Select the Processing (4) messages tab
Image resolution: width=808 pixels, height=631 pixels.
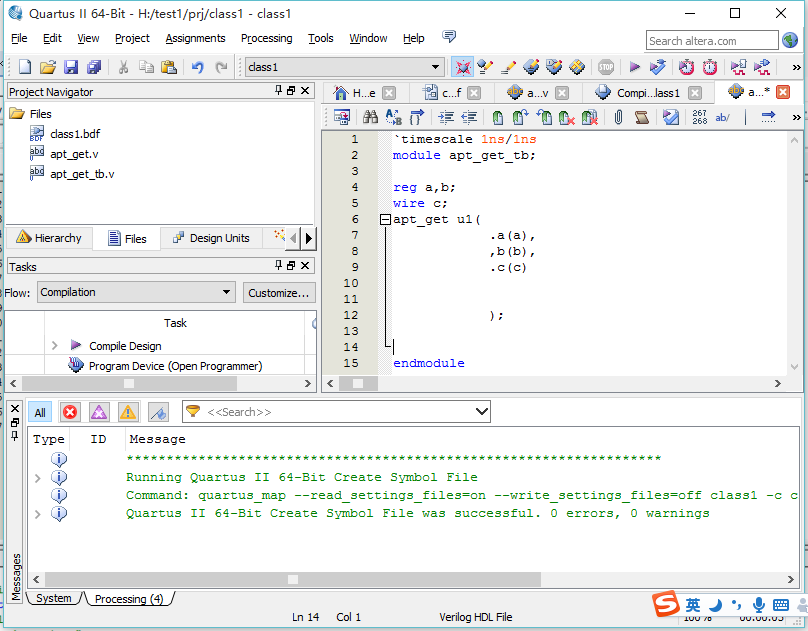click(x=129, y=599)
